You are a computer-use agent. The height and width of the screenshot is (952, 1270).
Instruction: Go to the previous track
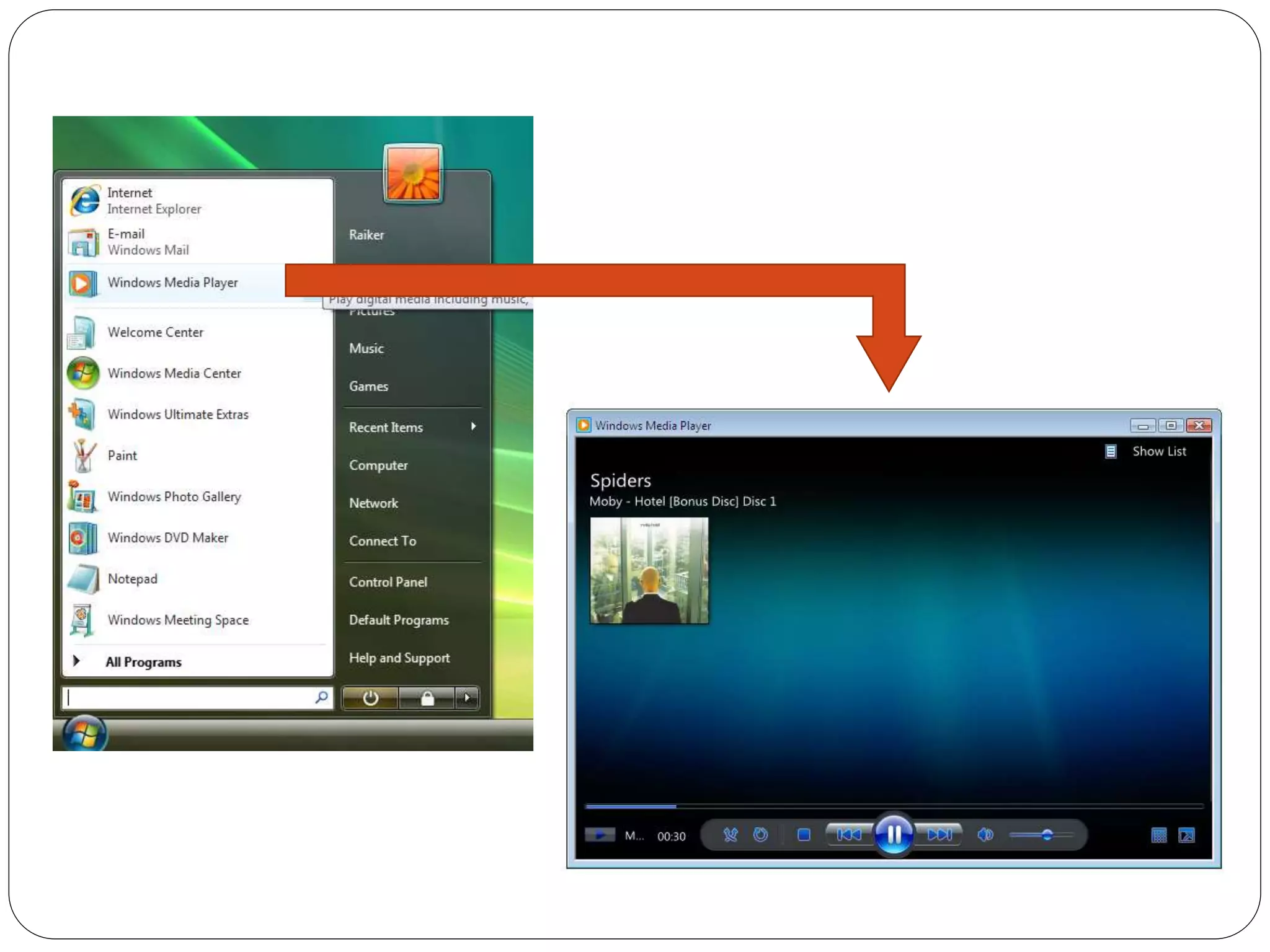click(x=848, y=834)
